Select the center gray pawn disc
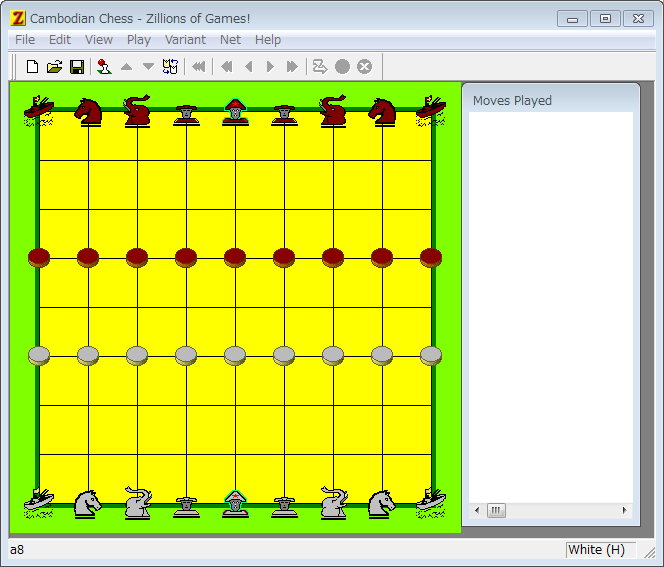 coord(235,356)
